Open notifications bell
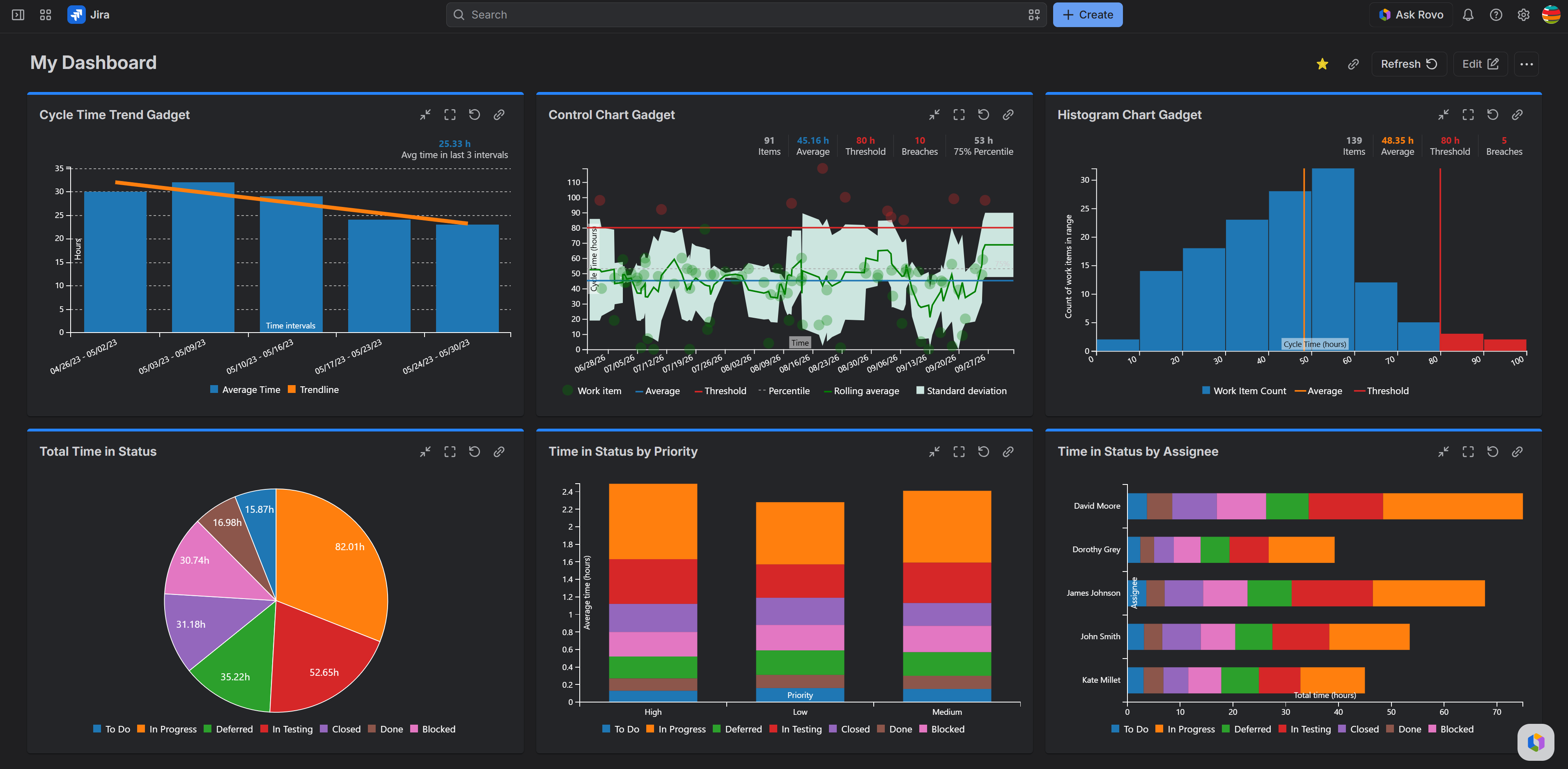This screenshot has width=1568, height=769. coord(1468,15)
